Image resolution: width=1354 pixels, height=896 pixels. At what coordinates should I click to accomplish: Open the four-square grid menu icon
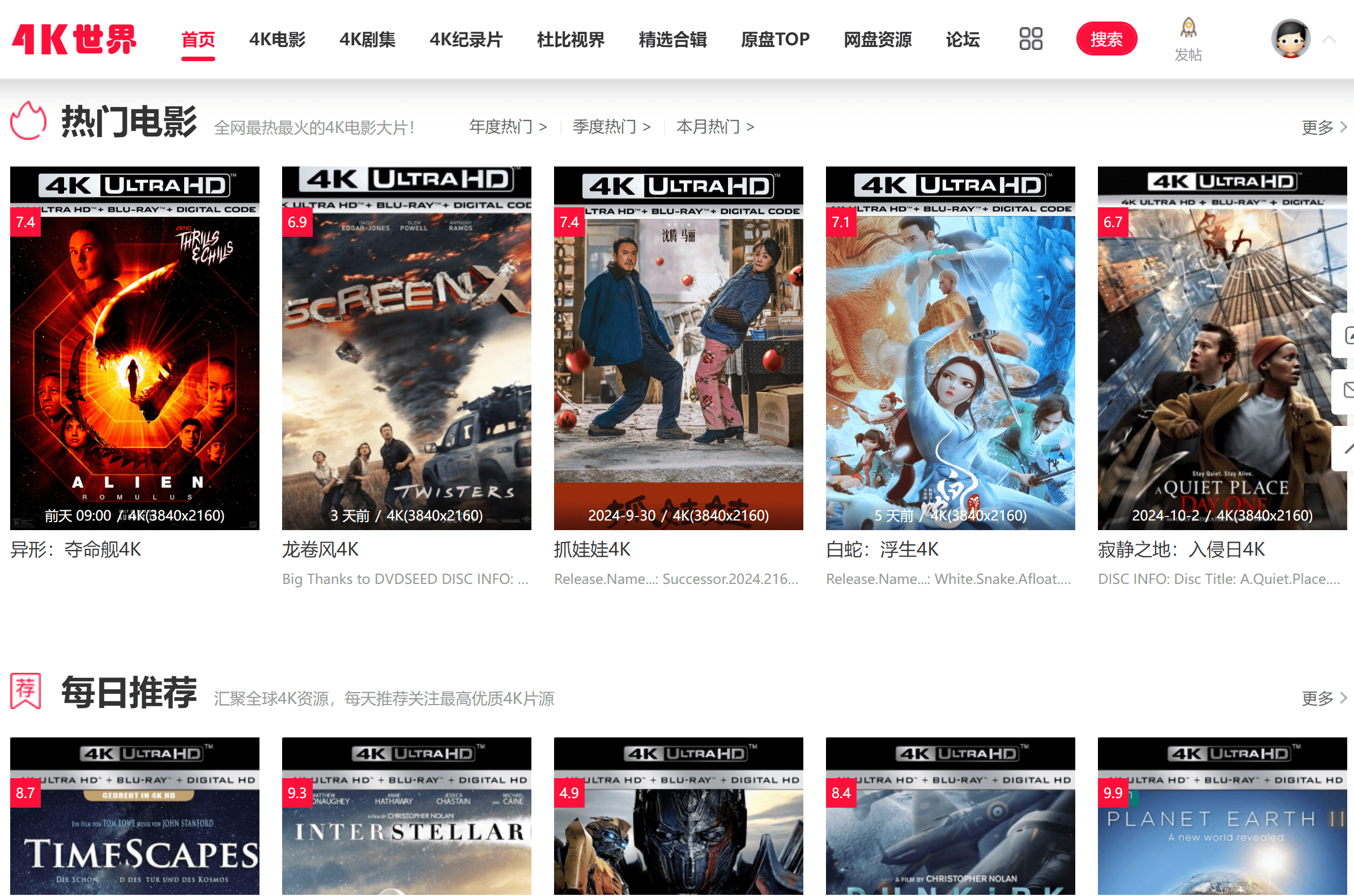tap(1031, 39)
